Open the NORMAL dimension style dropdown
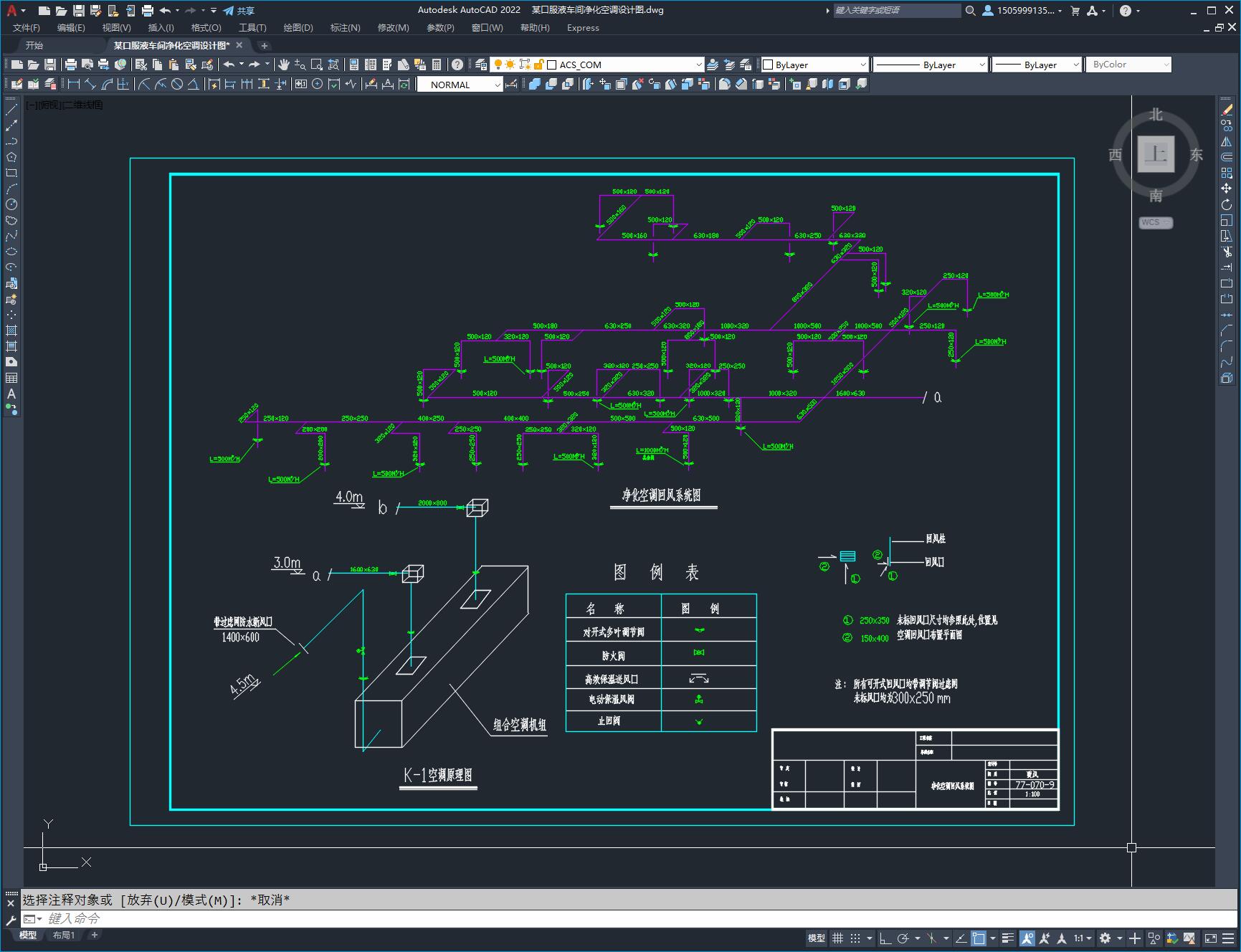Viewport: 1241px width, 952px height. point(460,85)
